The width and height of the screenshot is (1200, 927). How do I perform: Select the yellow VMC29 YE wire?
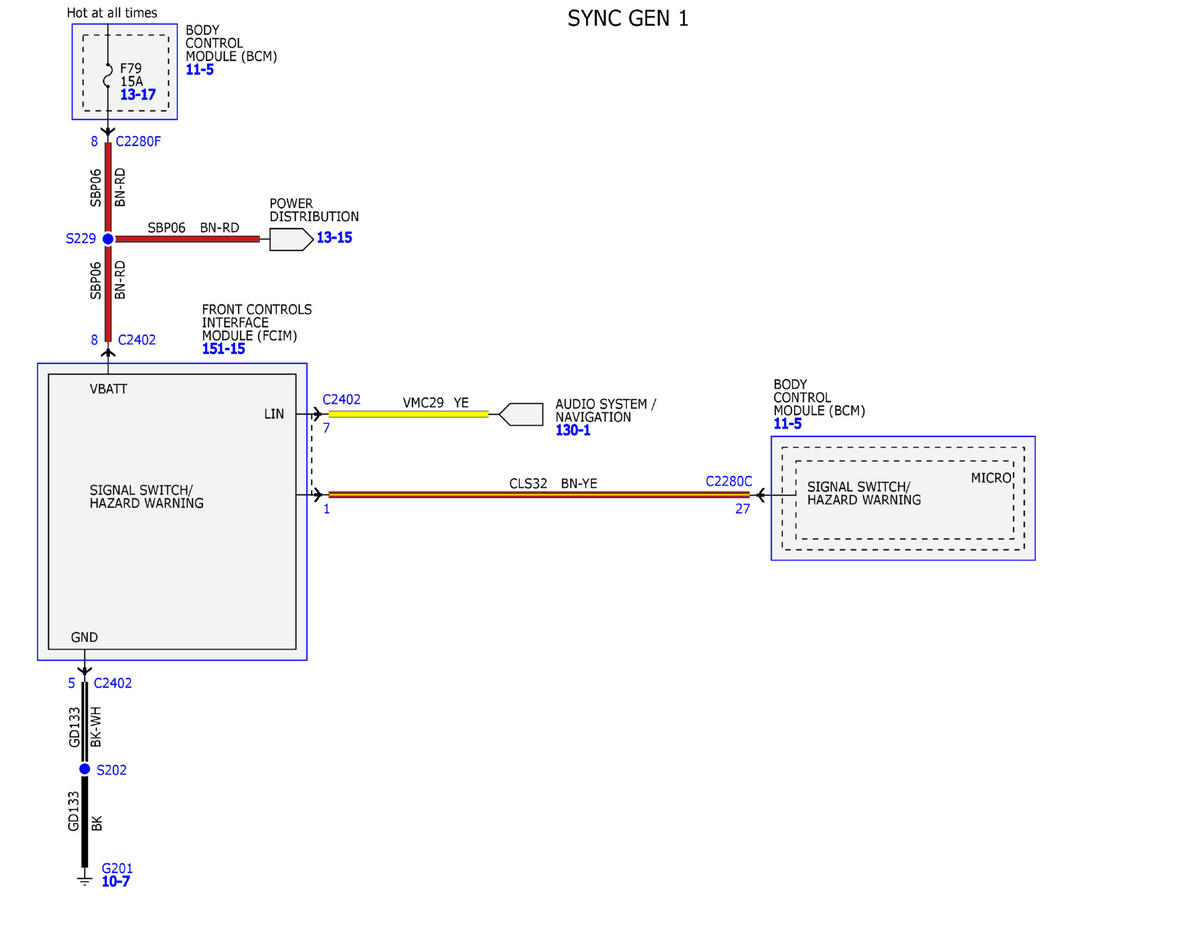[x=408, y=413]
